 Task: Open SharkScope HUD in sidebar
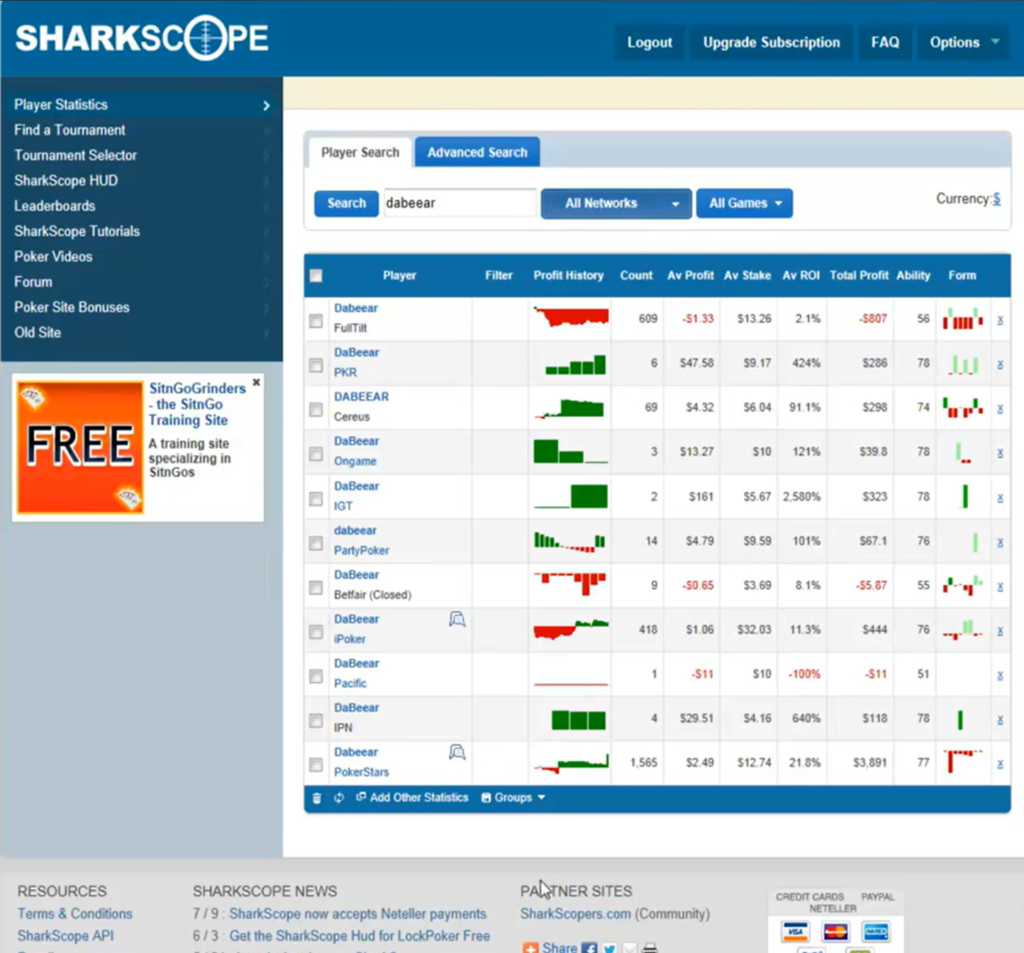click(x=66, y=181)
